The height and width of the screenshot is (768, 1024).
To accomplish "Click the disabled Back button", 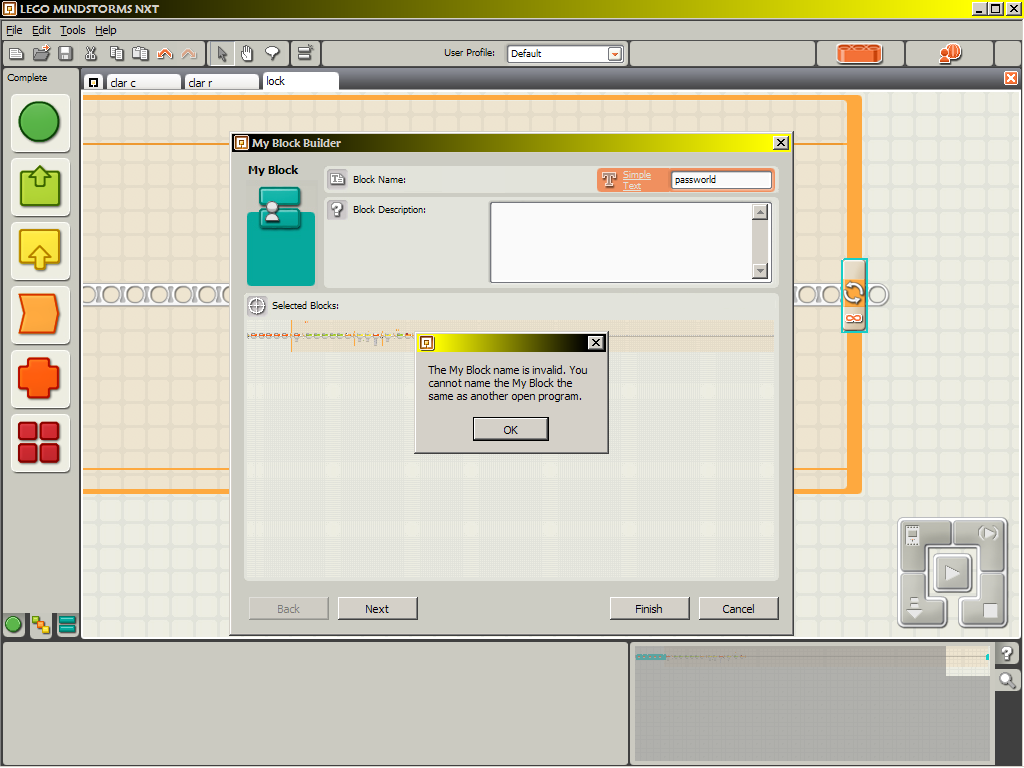I will [x=289, y=609].
